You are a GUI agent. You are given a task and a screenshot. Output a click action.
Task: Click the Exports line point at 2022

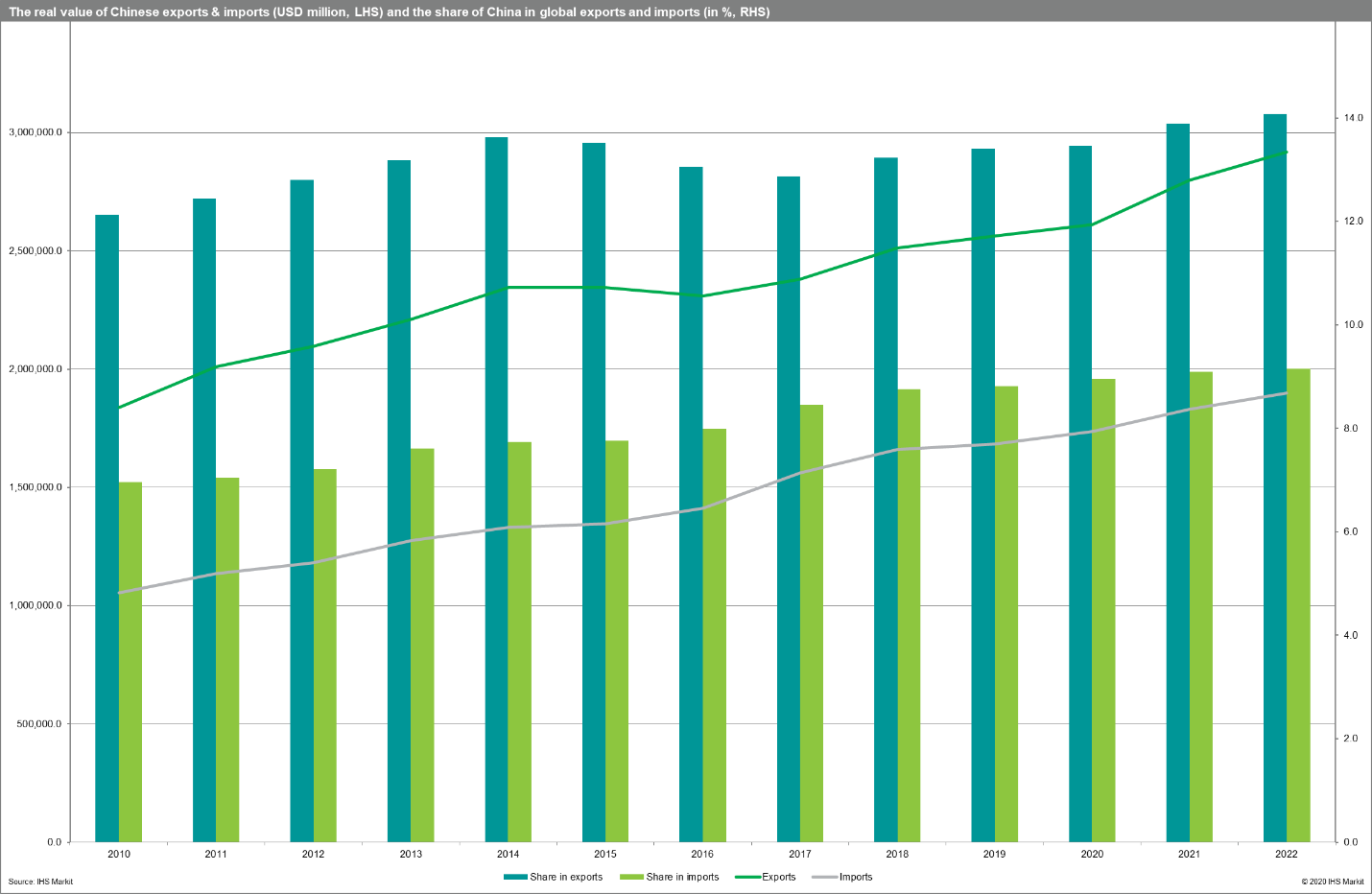point(1286,152)
